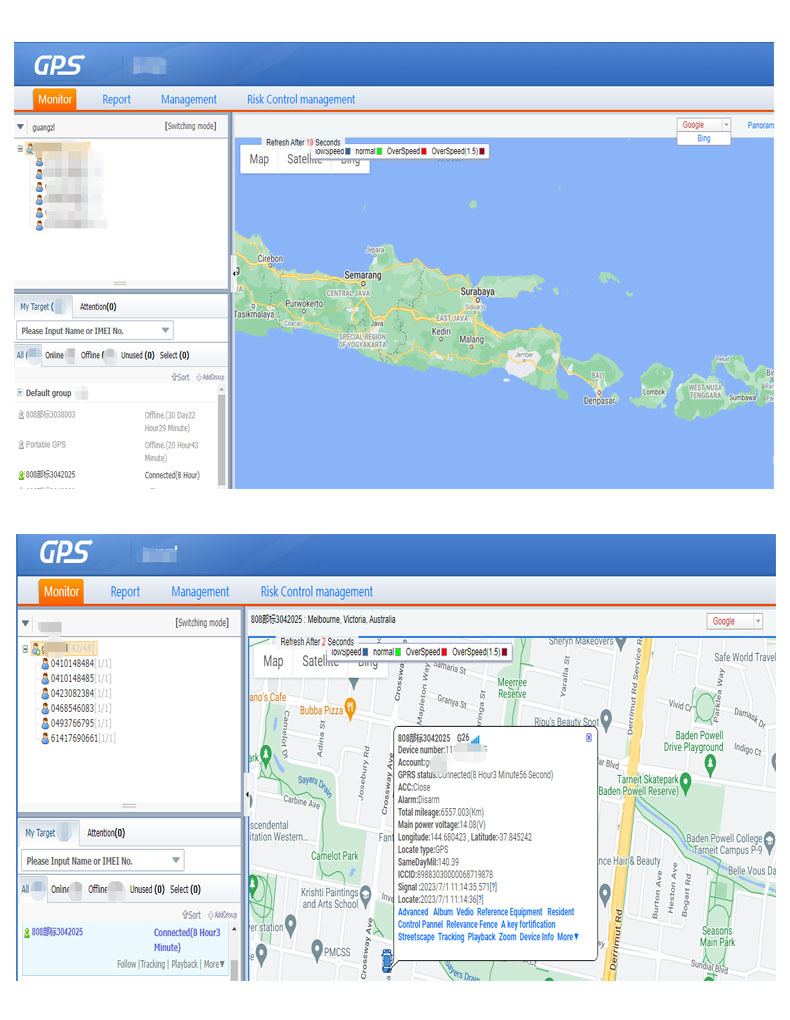Click the G26 signal strength bars icon
Viewport: 790px width, 1020px height.
[x=476, y=739]
